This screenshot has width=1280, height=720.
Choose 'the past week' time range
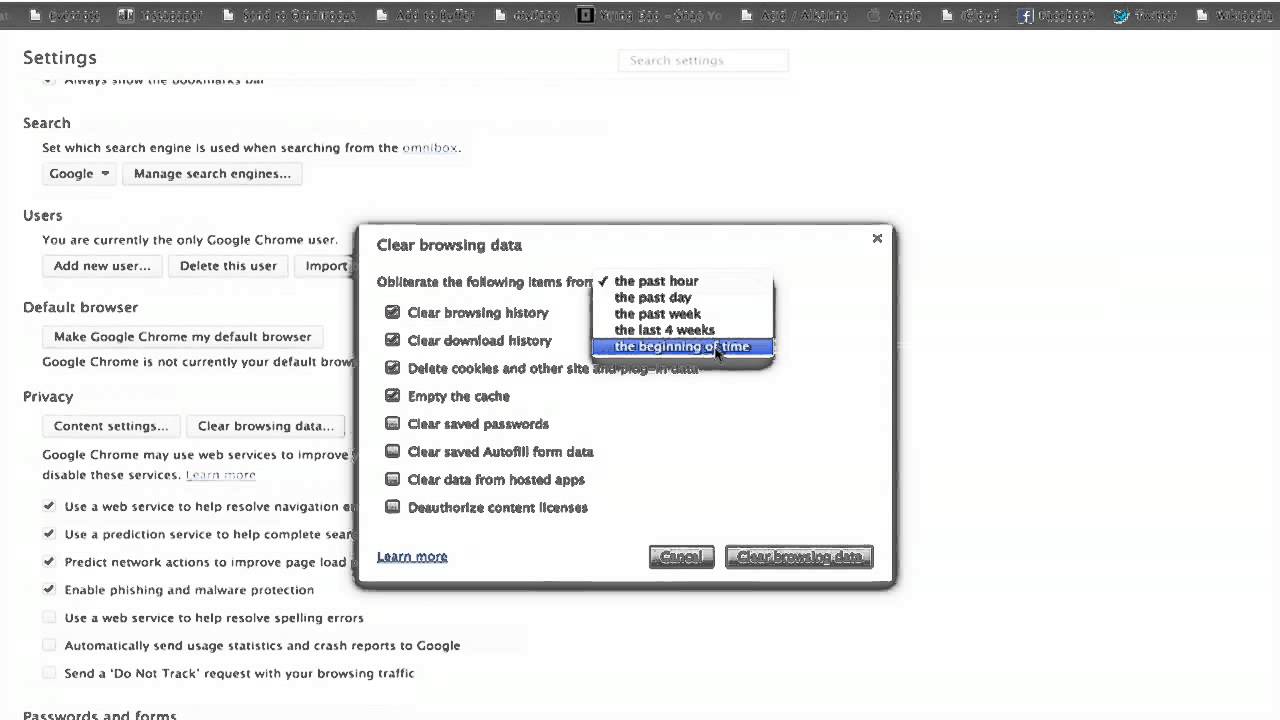(683, 314)
